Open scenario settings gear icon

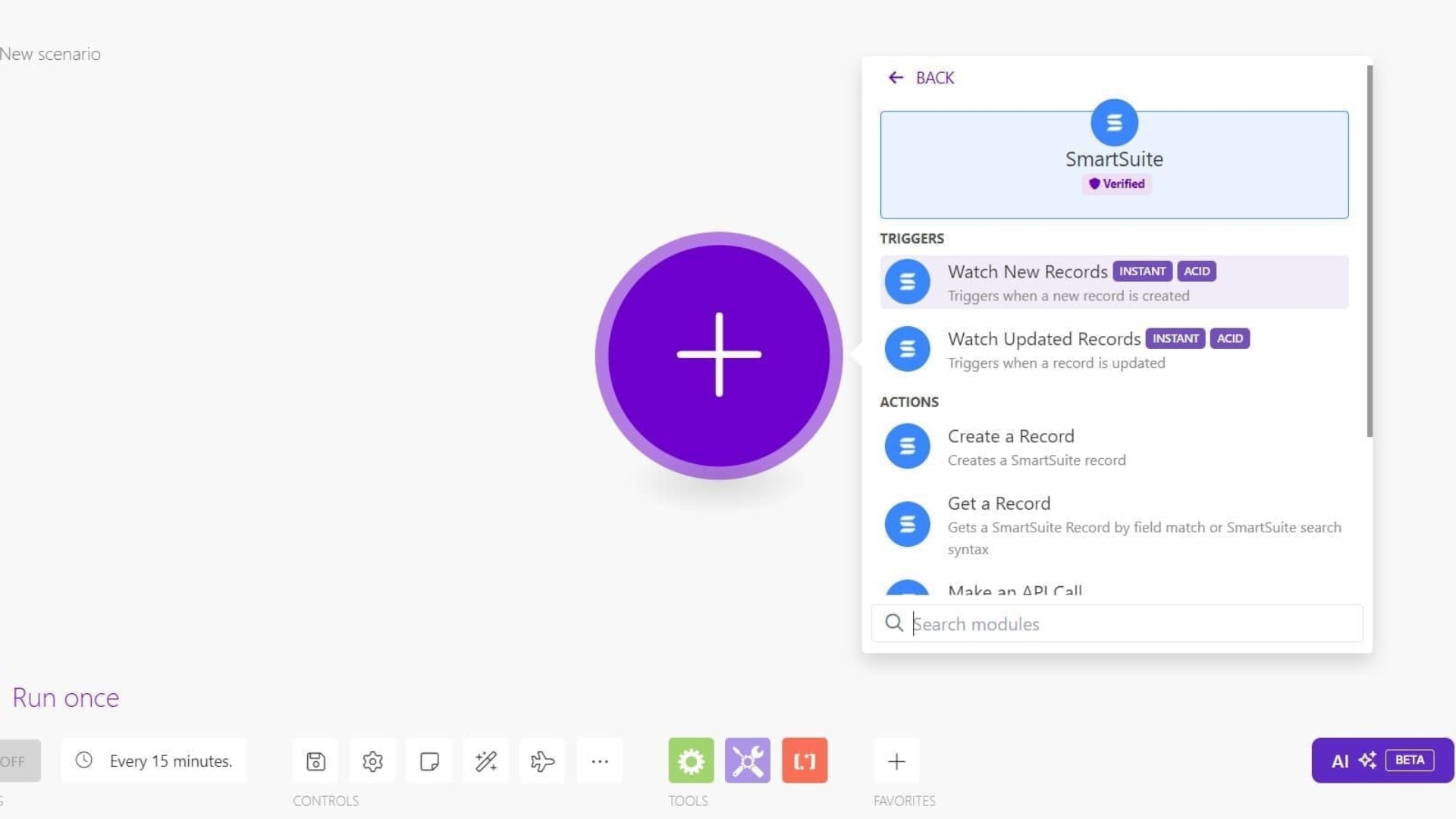[x=372, y=761]
